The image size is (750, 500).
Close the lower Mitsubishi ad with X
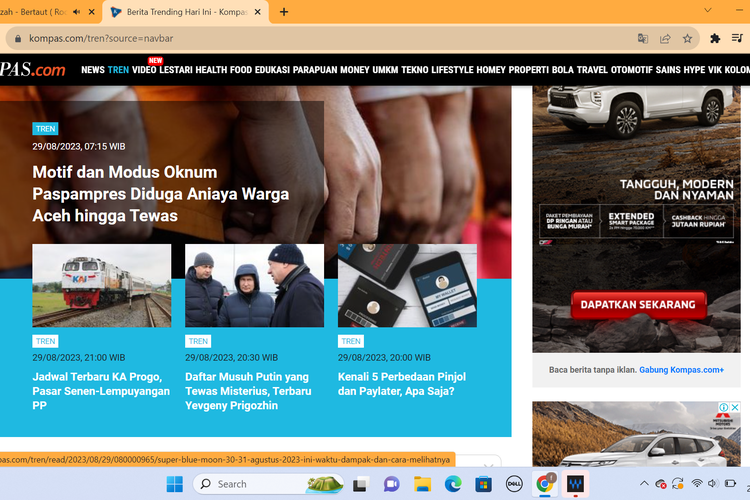pos(735,408)
